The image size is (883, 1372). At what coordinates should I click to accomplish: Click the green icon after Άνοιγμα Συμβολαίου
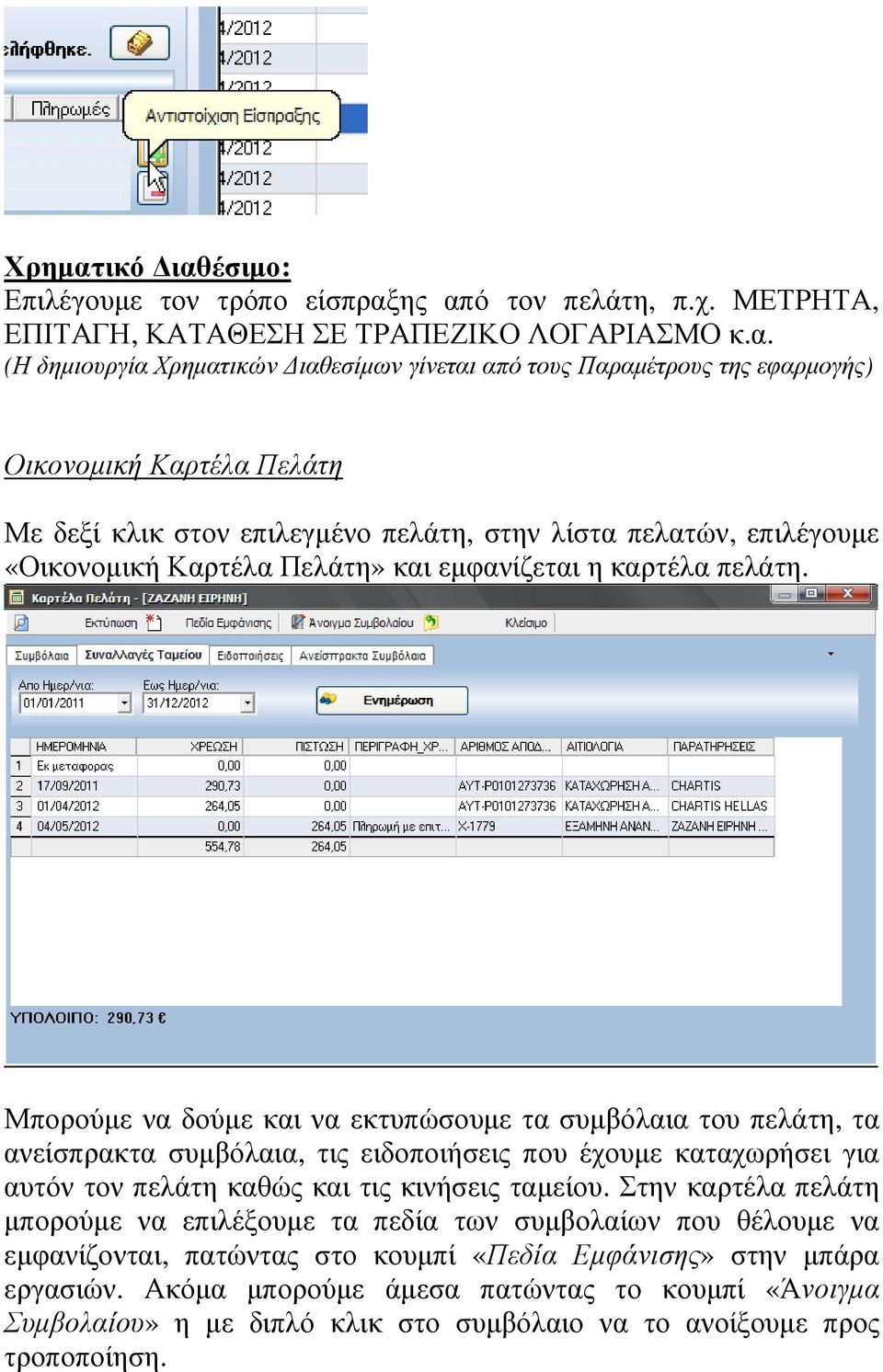(x=430, y=623)
